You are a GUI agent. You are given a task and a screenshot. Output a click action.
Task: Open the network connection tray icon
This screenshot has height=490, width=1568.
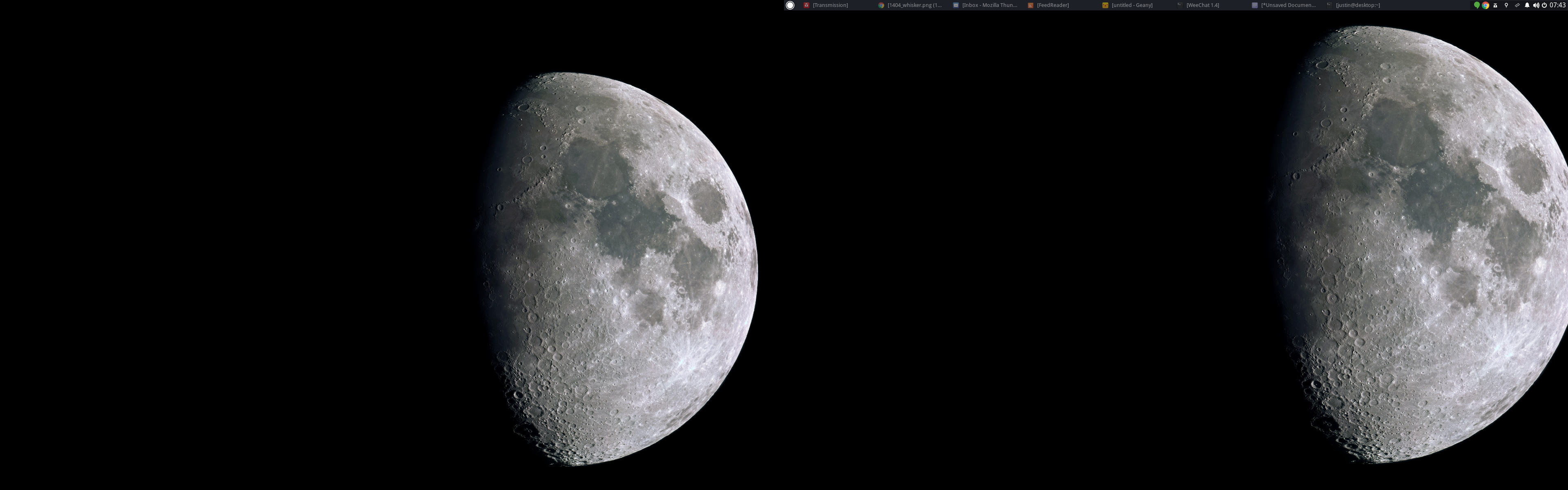tap(1517, 5)
